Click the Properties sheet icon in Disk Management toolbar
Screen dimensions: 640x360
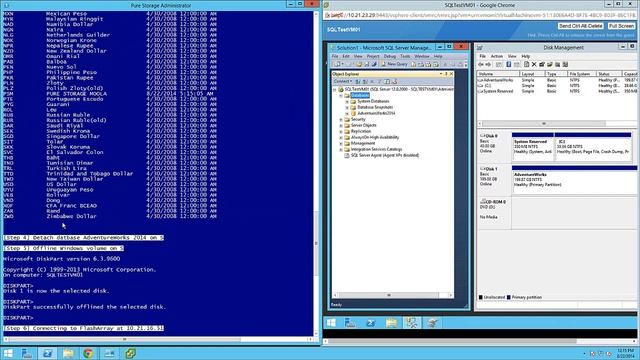click(x=527, y=64)
